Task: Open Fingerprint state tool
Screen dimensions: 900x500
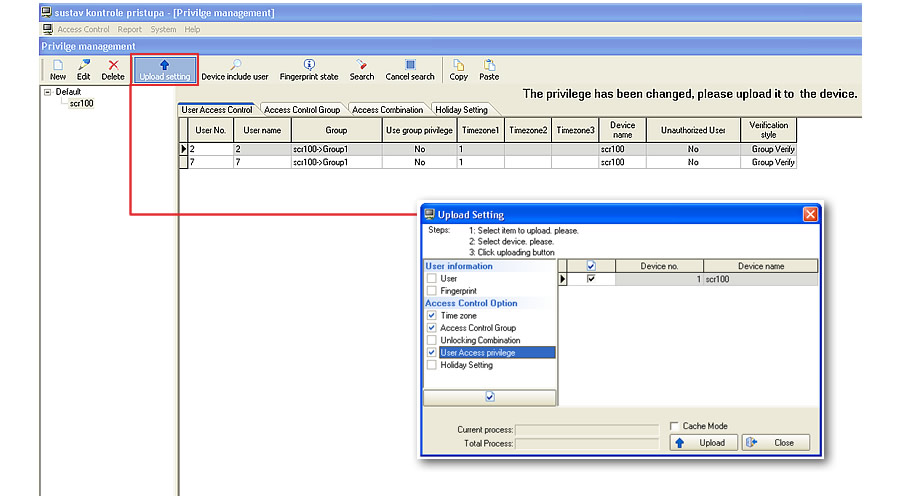Action: (x=309, y=69)
